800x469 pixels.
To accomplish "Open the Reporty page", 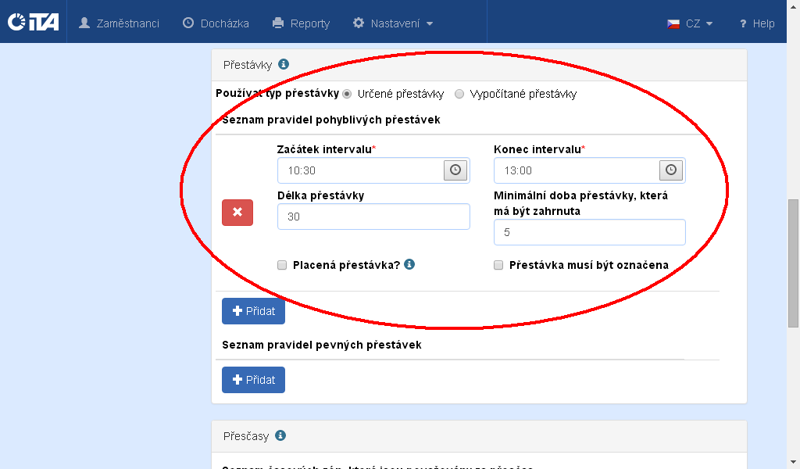I will point(301,23).
